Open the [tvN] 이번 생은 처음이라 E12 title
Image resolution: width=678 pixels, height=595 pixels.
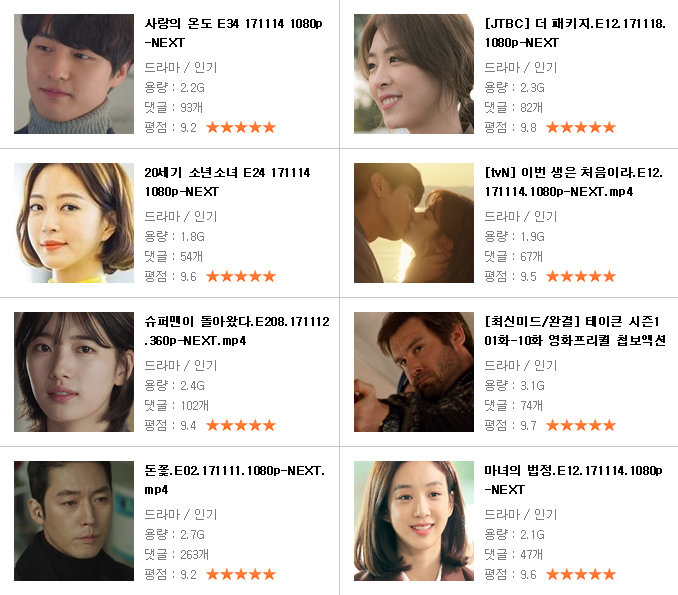point(573,182)
